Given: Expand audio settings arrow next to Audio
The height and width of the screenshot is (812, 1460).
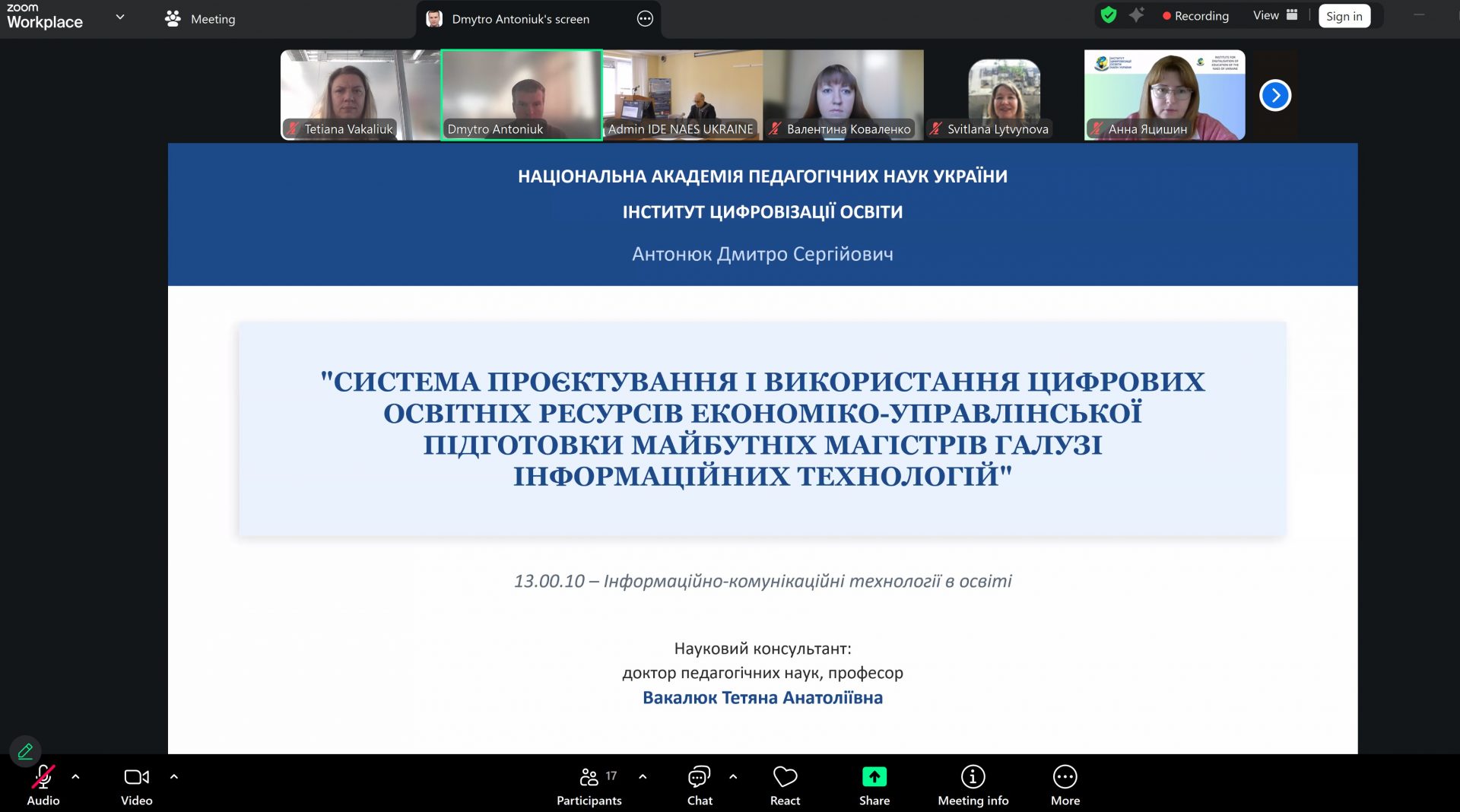Looking at the screenshot, I should coord(75,777).
